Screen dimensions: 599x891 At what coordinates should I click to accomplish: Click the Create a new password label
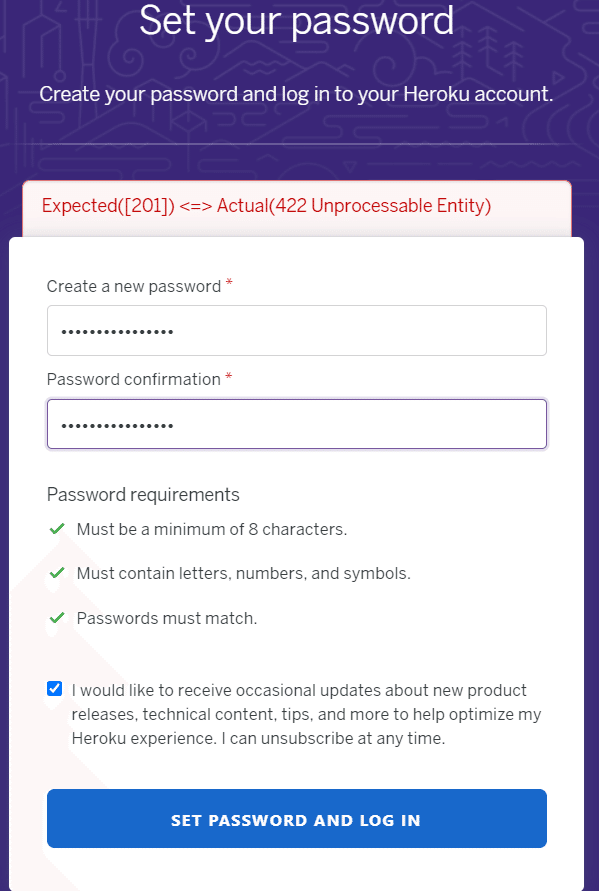134,286
